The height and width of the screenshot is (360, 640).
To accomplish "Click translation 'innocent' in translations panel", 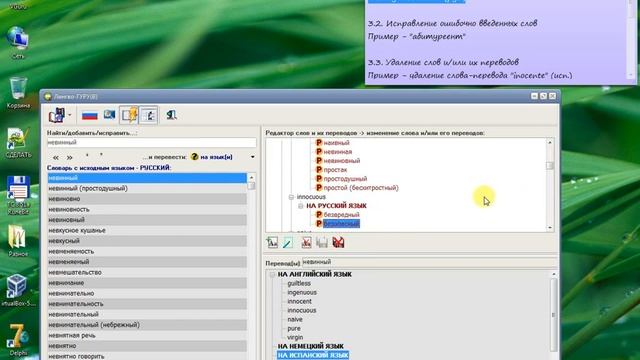I will tap(299, 302).
